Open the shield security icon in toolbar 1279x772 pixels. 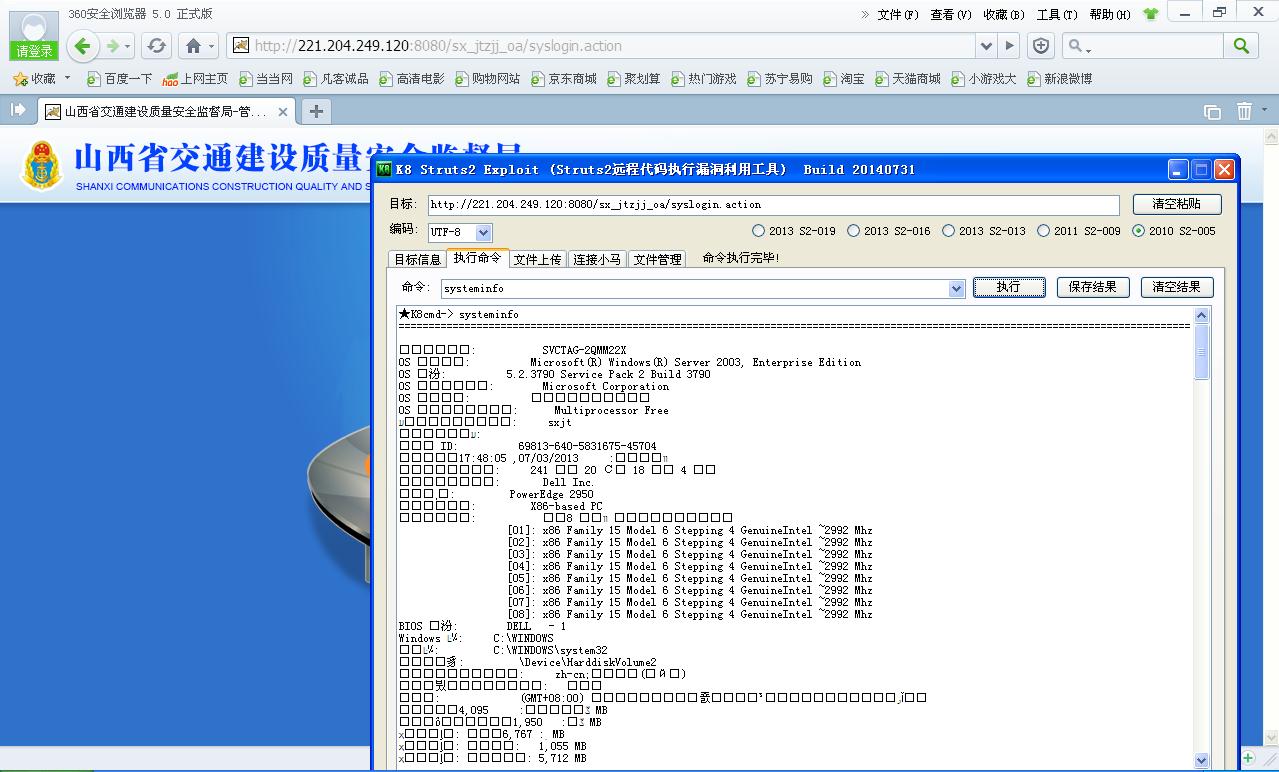pyautogui.click(x=1041, y=46)
